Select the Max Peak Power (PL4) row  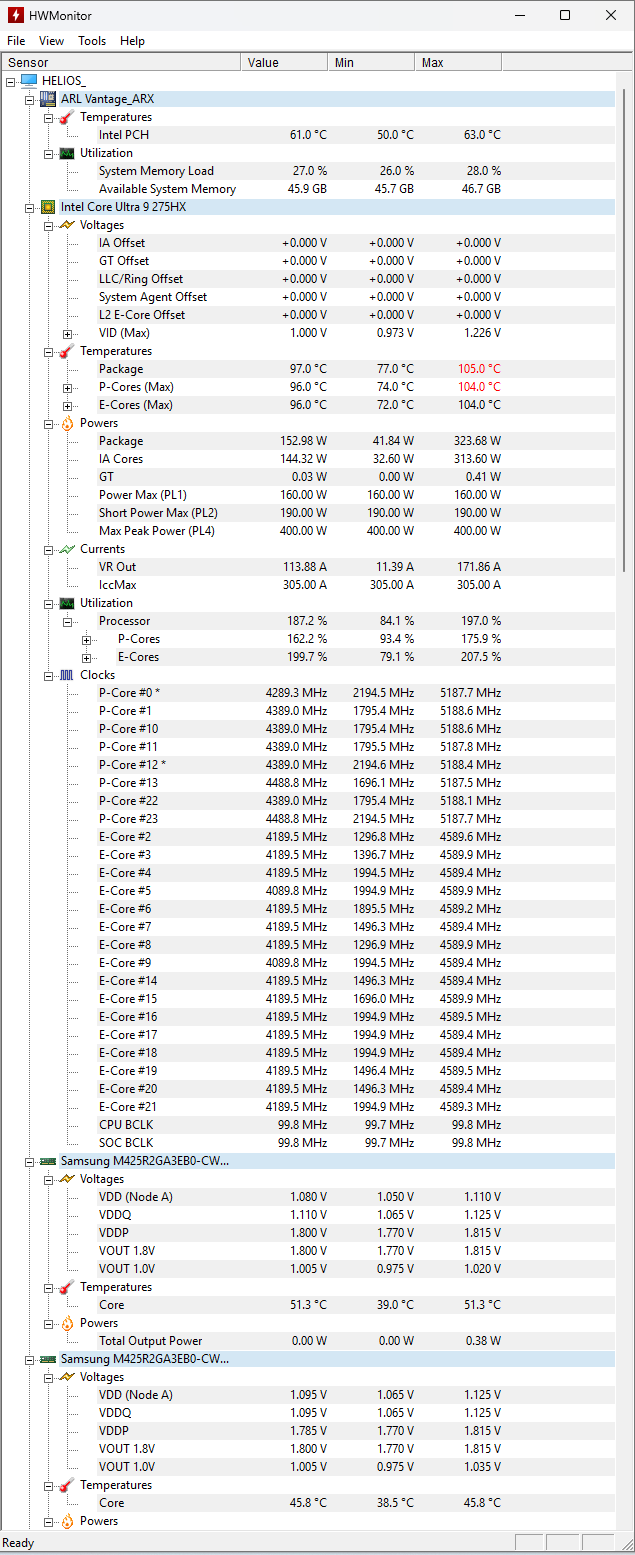(x=309, y=531)
